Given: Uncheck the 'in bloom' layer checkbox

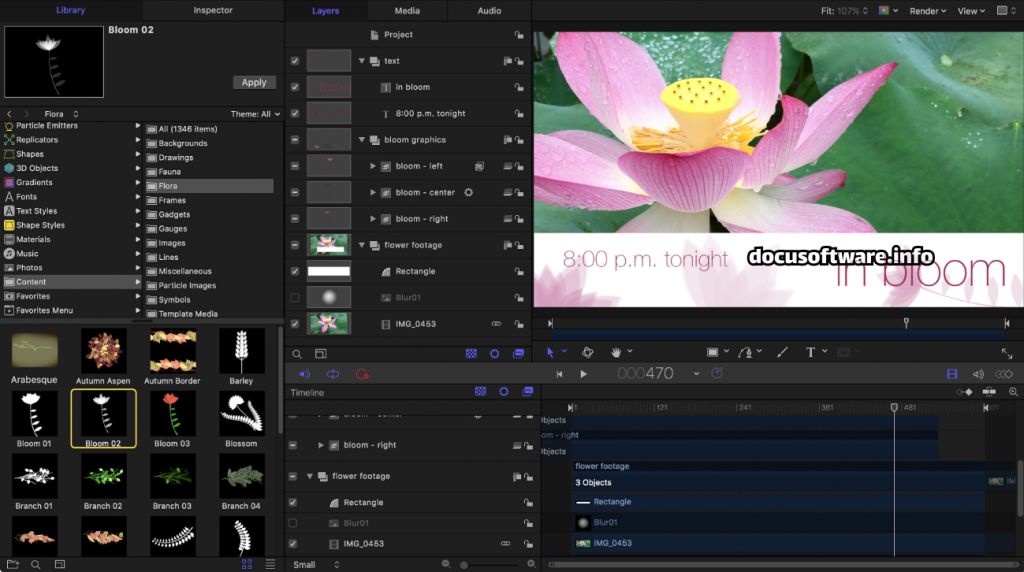Looking at the screenshot, I should coord(294,87).
